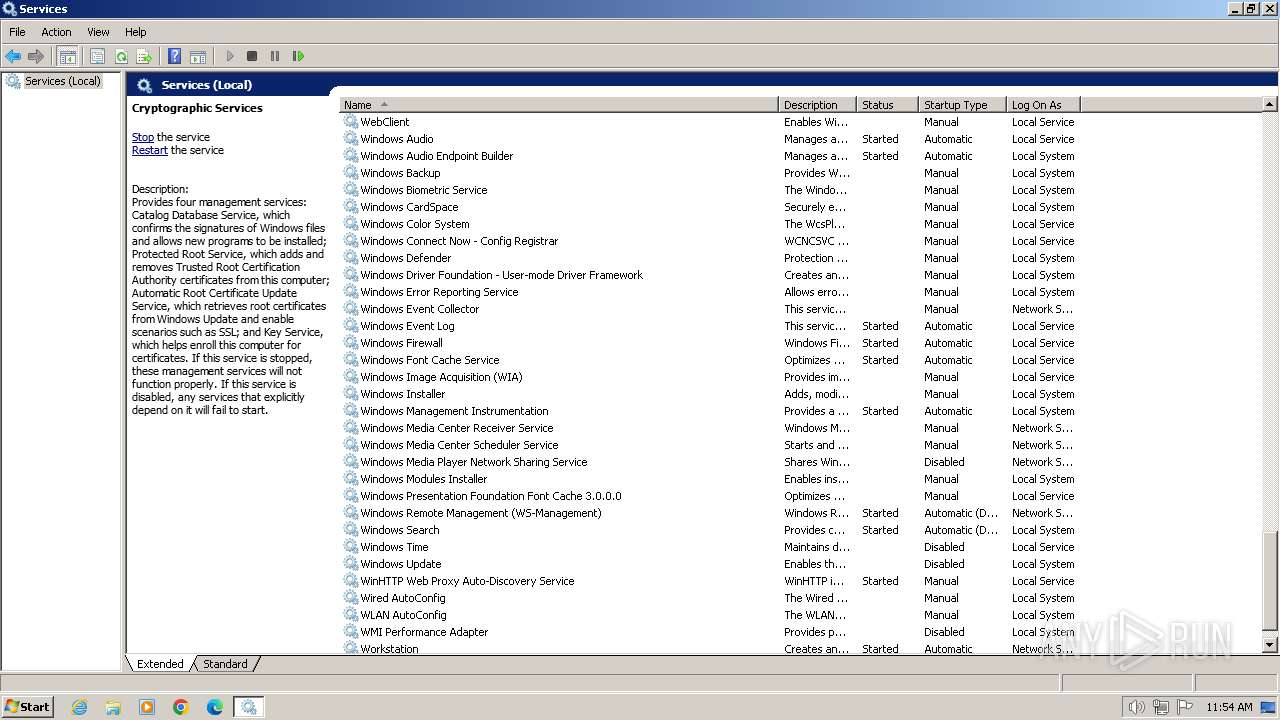Viewport: 1280px width, 720px height.
Task: Select the WLAN AutoConfig service
Action: pos(403,615)
